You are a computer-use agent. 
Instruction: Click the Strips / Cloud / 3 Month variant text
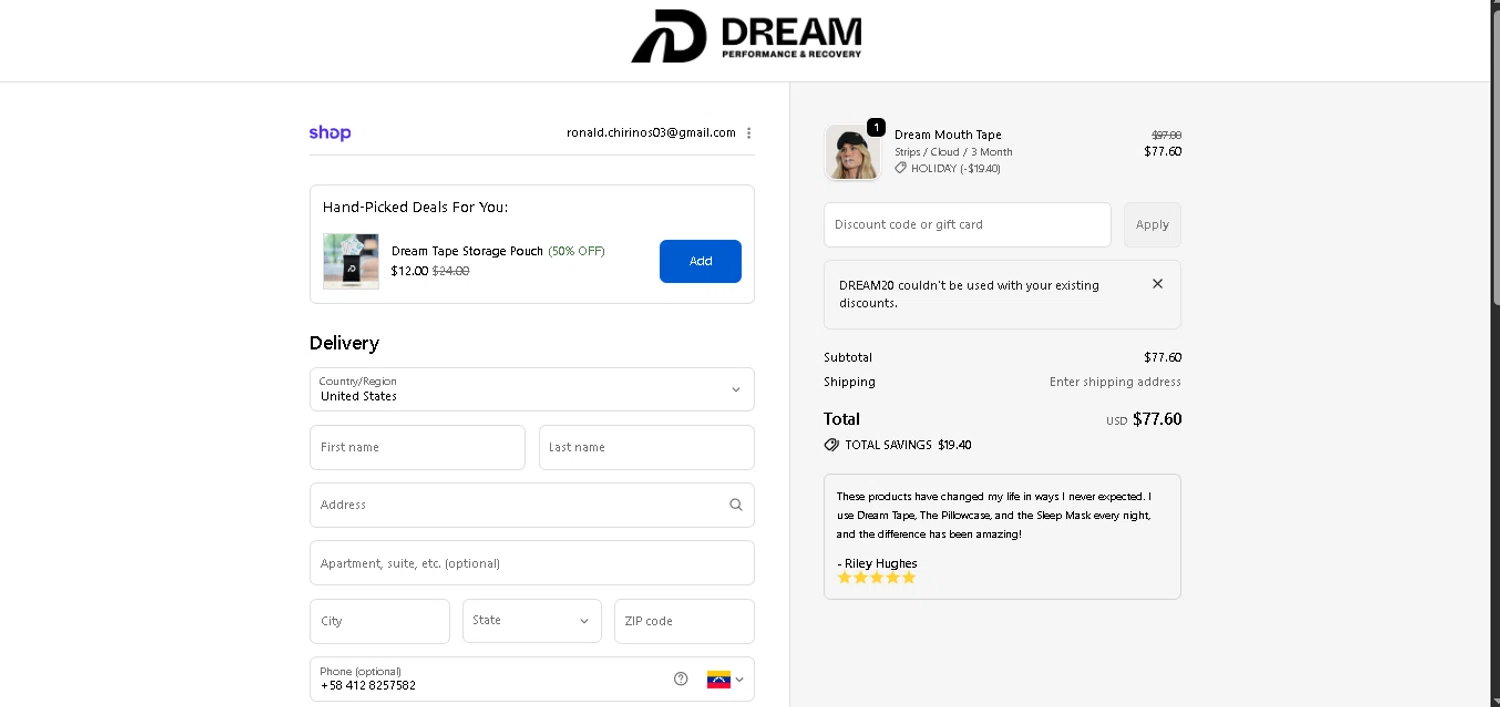point(954,152)
